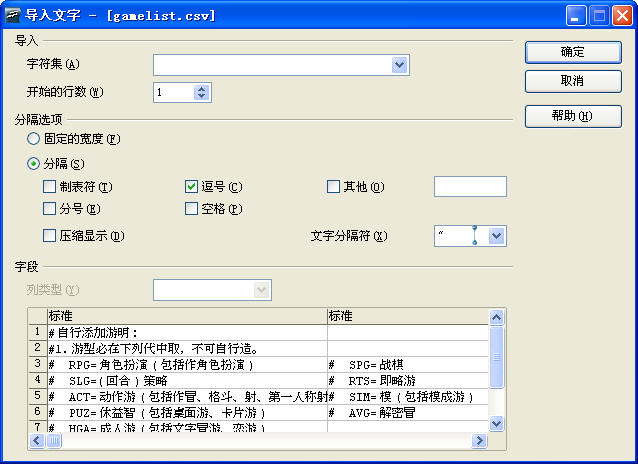Viewport: 638px width, 464px height.
Task: Enable the 分号 checkbox
Action: [49, 209]
